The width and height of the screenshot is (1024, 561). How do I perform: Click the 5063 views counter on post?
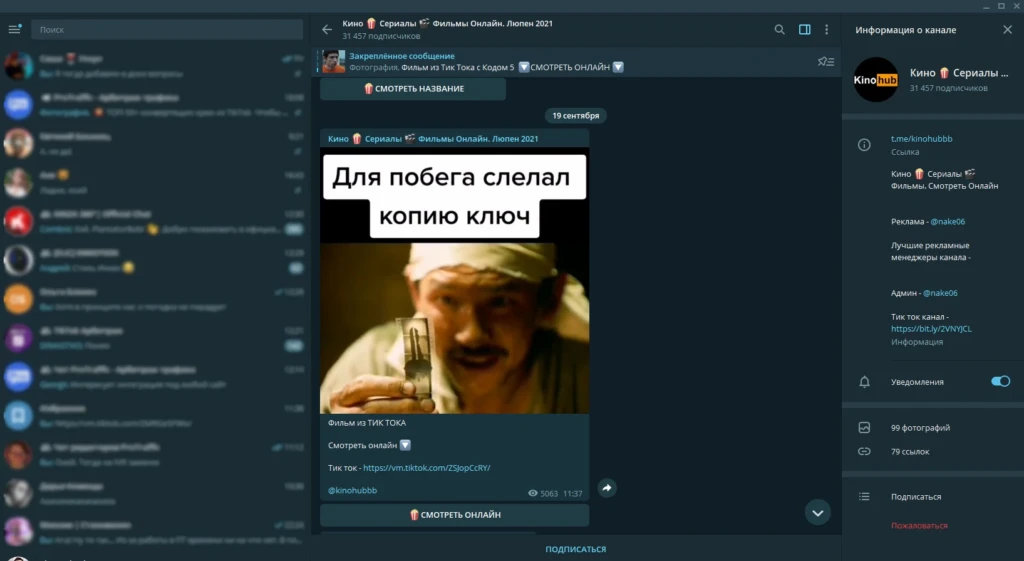point(543,494)
